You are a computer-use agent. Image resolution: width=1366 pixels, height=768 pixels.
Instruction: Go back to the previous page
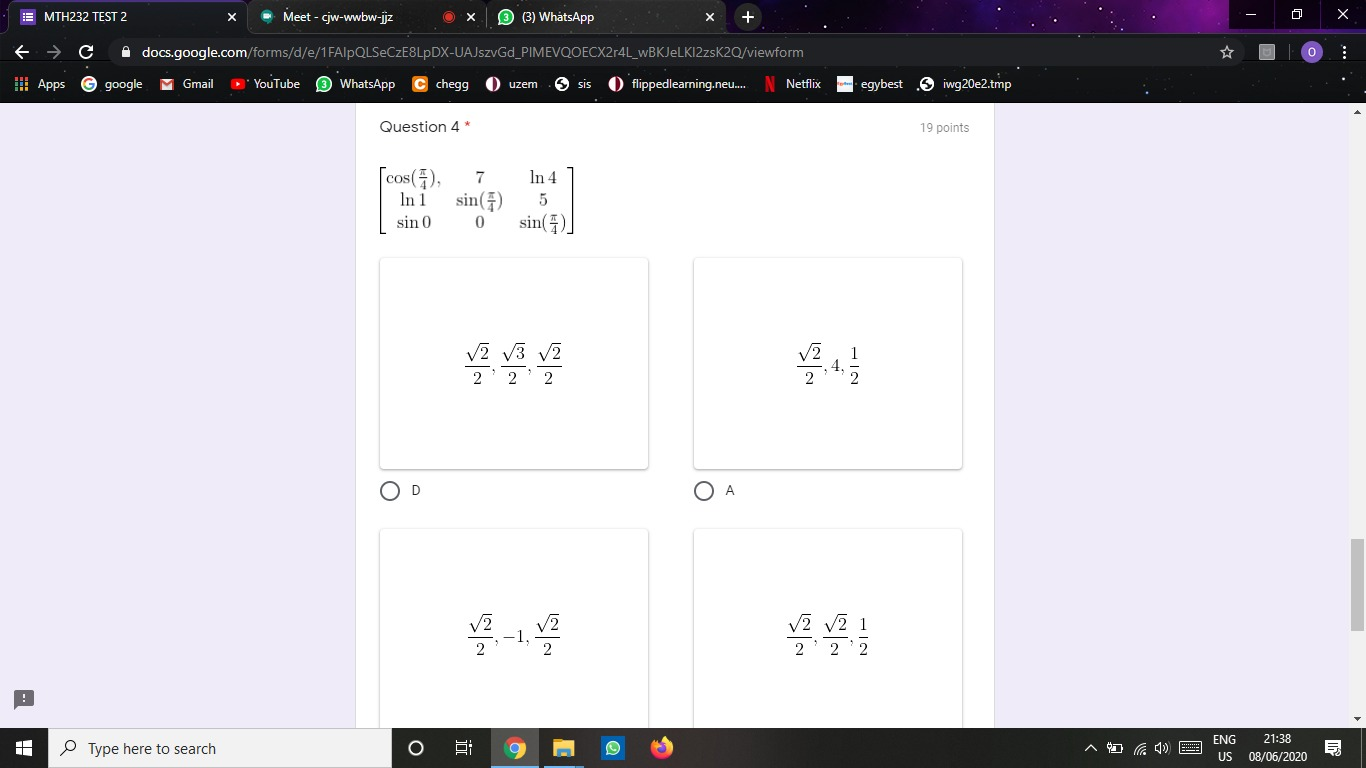pos(22,52)
